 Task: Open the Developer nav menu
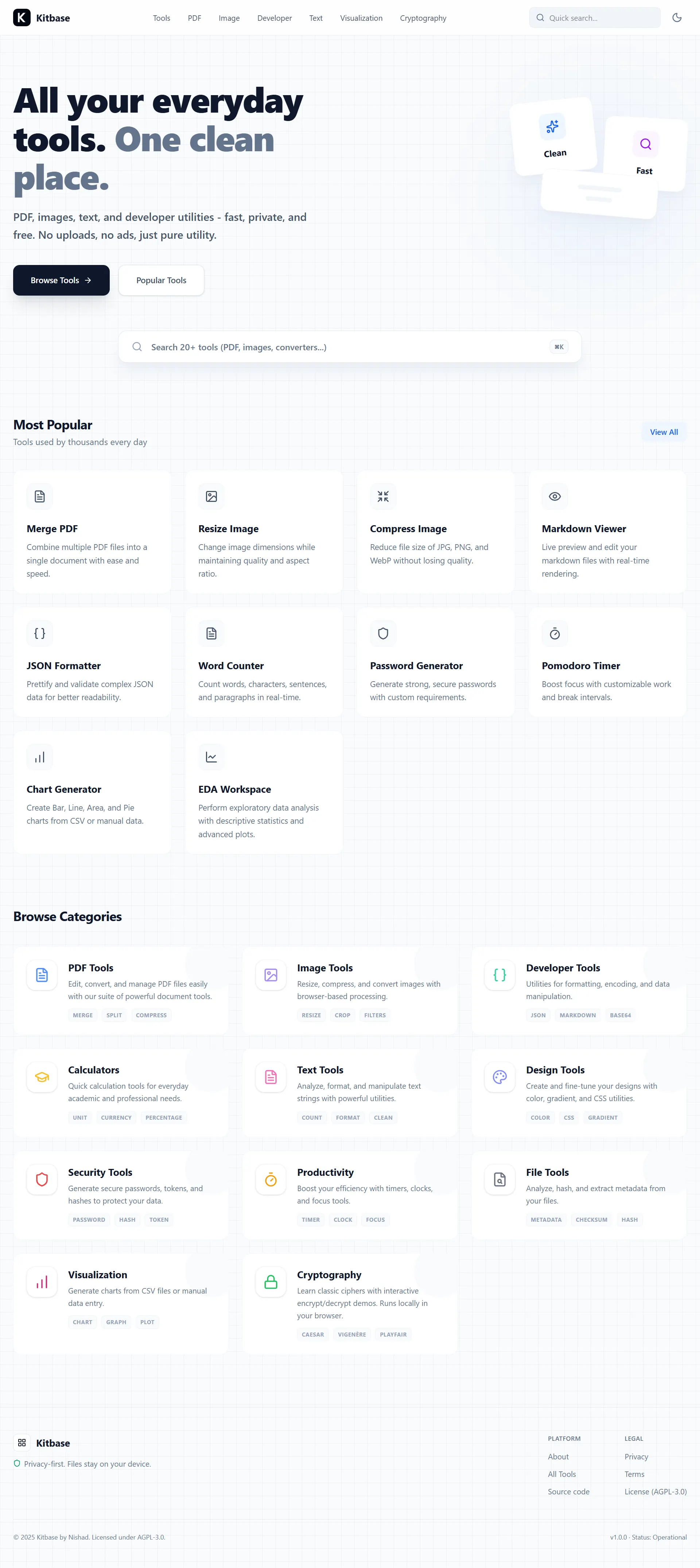click(x=275, y=18)
